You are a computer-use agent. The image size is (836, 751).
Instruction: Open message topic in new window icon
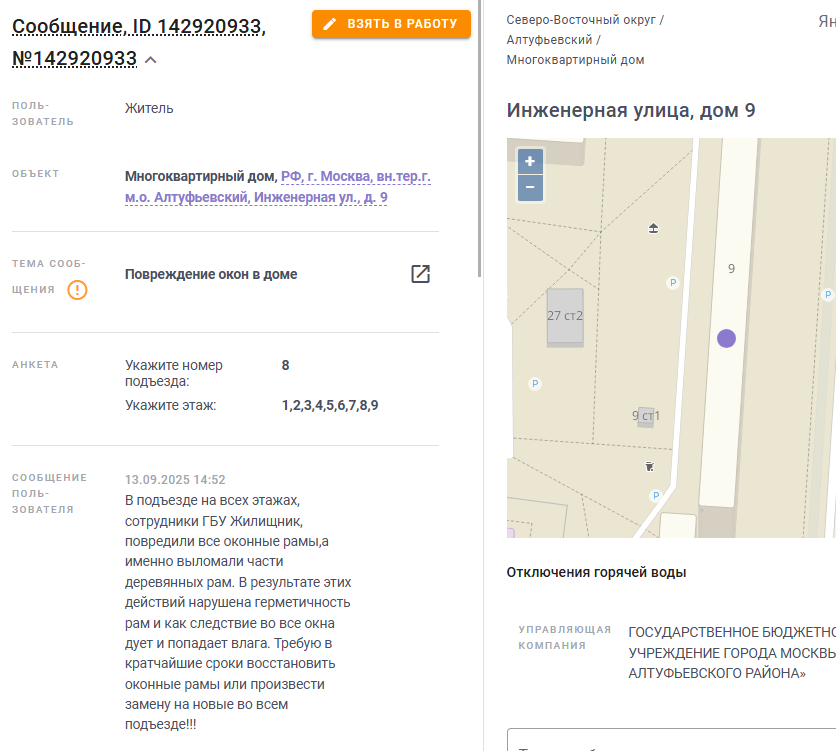420,274
